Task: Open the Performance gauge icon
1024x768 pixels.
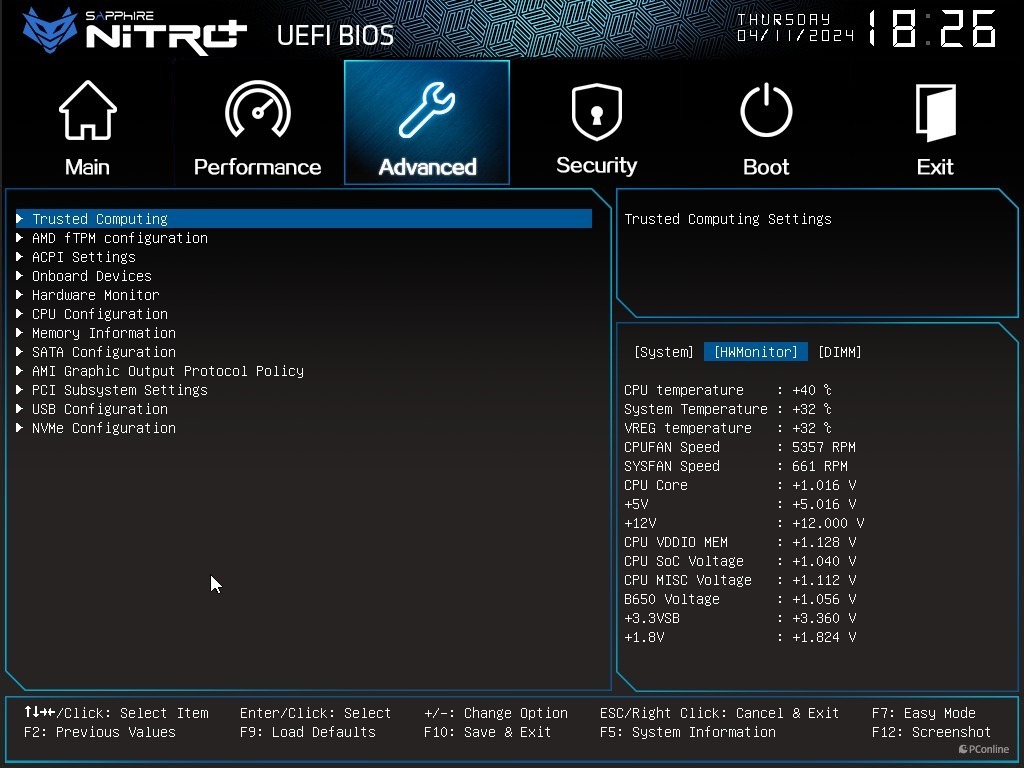Action: [257, 110]
